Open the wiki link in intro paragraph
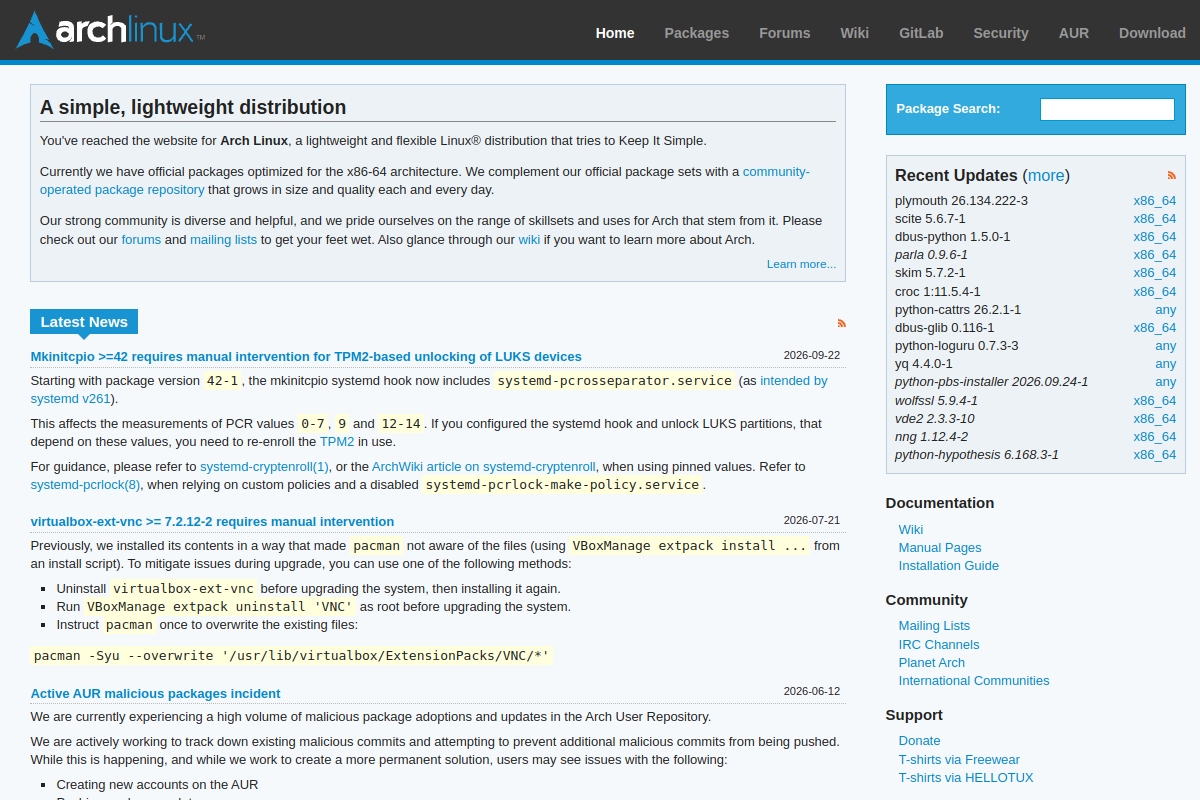 tap(529, 240)
